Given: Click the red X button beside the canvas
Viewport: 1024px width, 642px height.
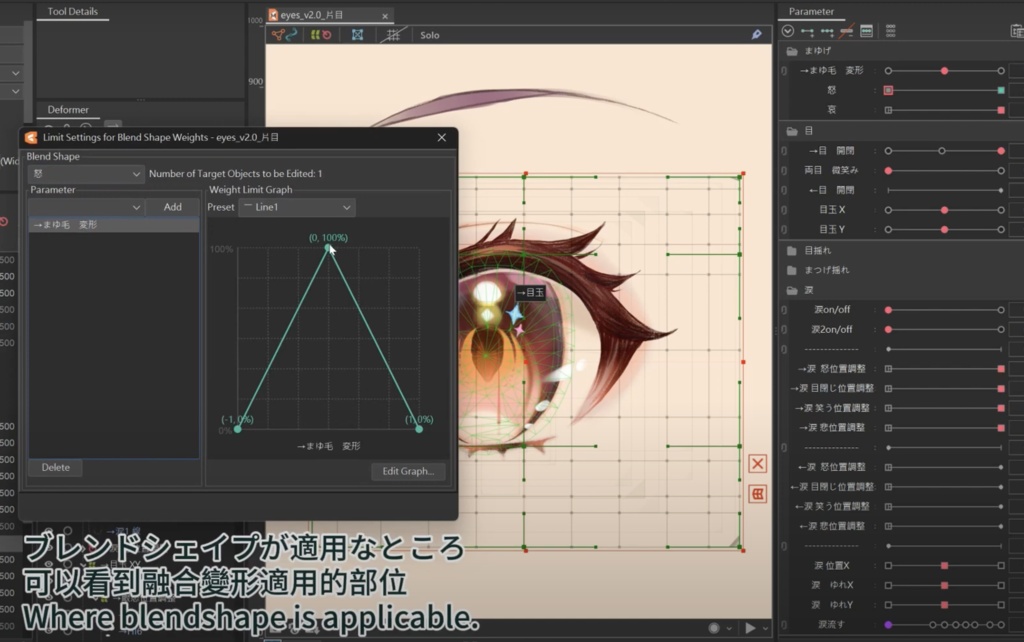Looking at the screenshot, I should (x=757, y=463).
